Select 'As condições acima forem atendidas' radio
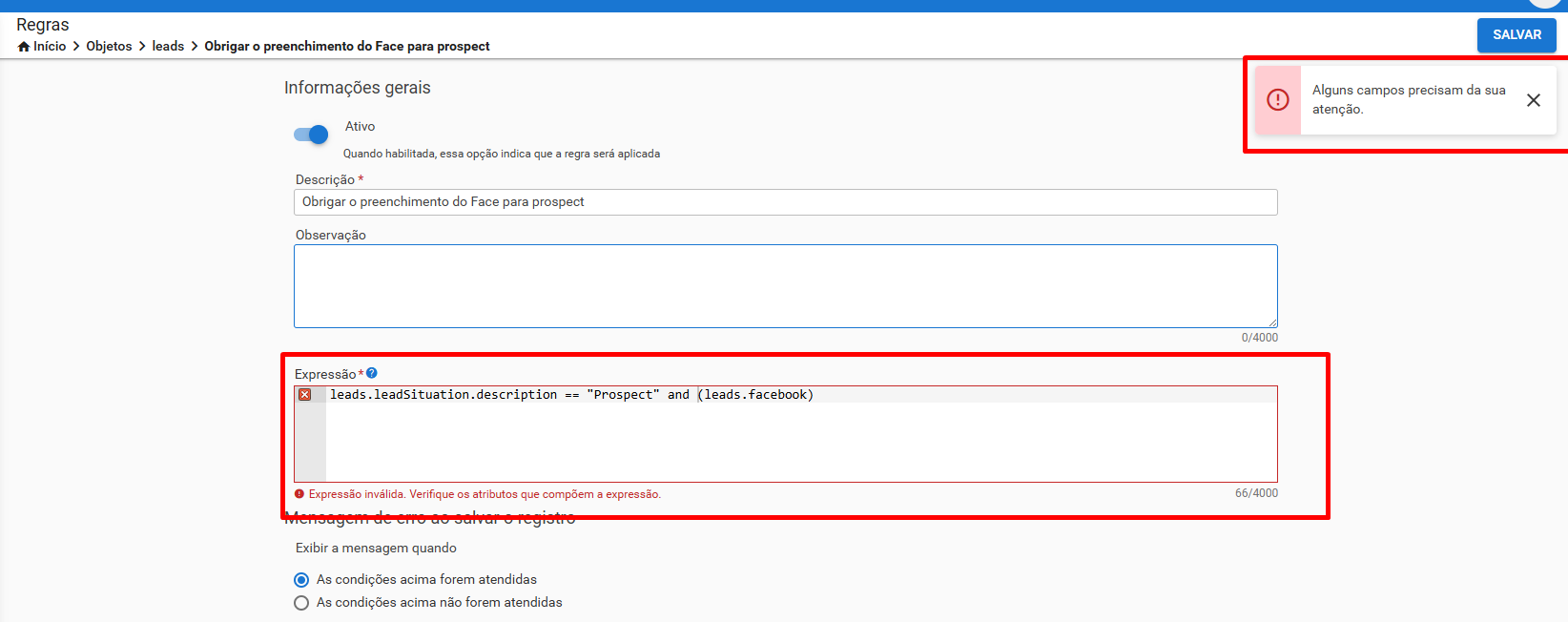This screenshot has height=622, width=1568. tap(301, 580)
